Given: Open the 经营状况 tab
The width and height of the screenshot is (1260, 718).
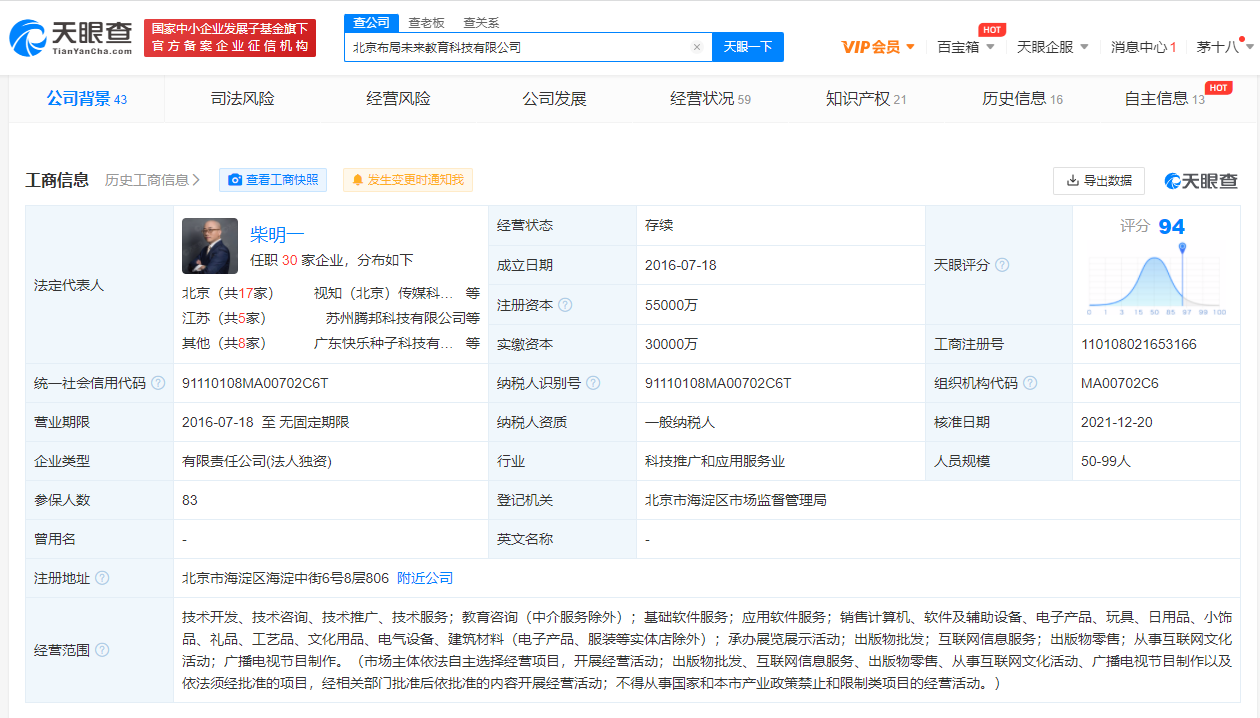Looking at the screenshot, I should coord(710,99).
